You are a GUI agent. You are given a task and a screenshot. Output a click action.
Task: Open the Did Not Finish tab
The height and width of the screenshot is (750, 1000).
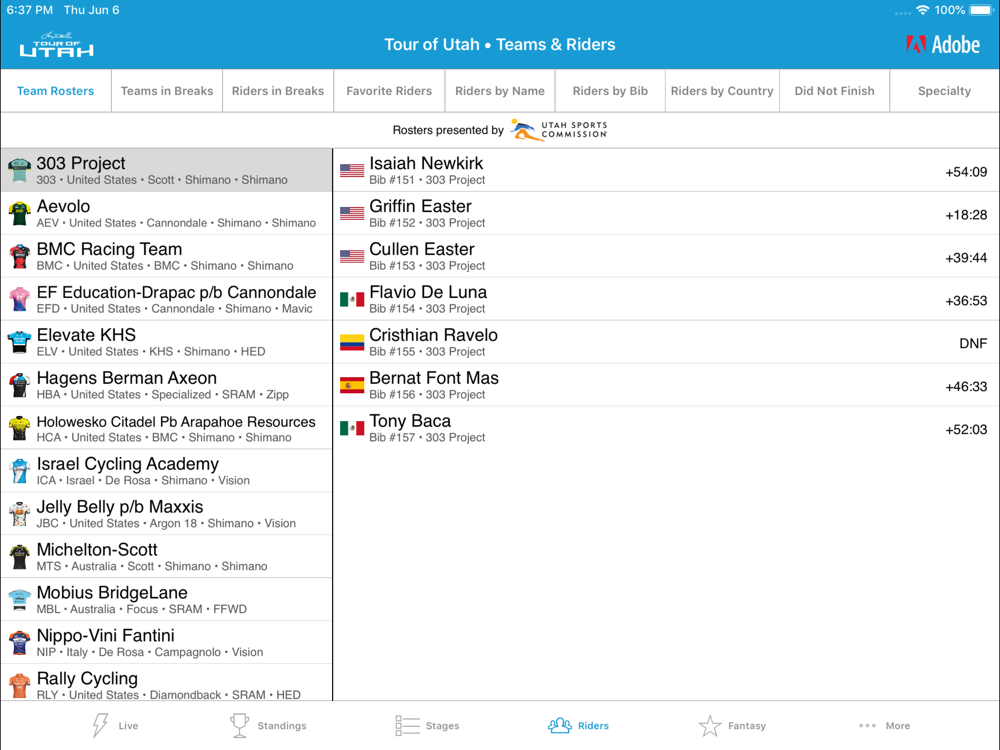click(x=834, y=91)
